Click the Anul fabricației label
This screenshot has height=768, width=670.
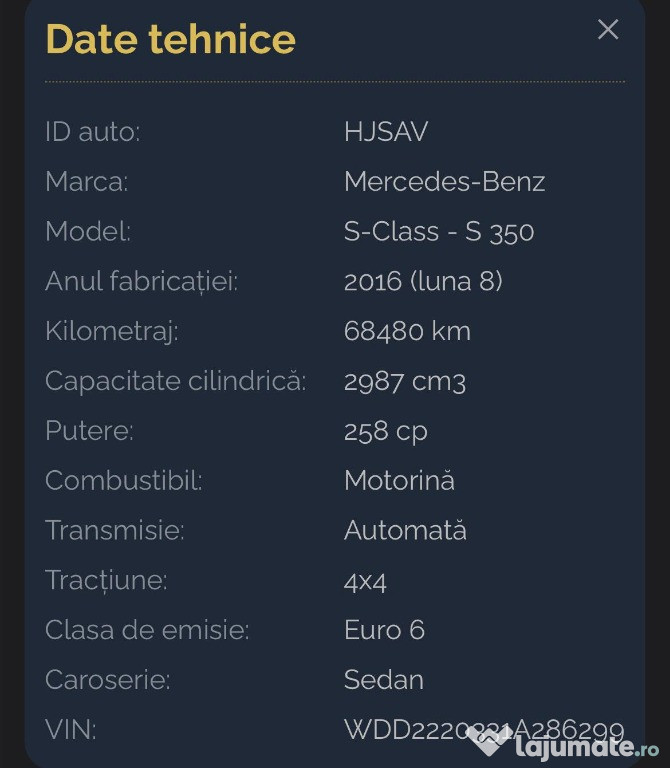click(x=141, y=282)
